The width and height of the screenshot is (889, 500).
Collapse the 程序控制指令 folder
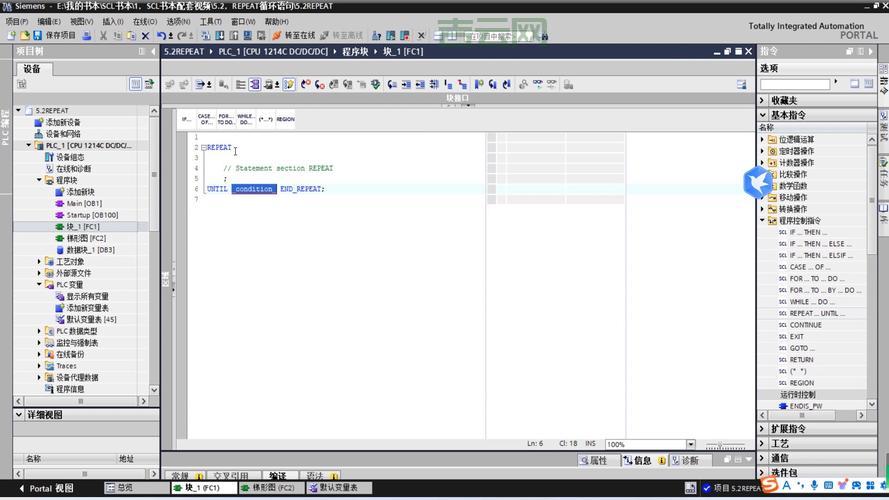click(x=763, y=220)
